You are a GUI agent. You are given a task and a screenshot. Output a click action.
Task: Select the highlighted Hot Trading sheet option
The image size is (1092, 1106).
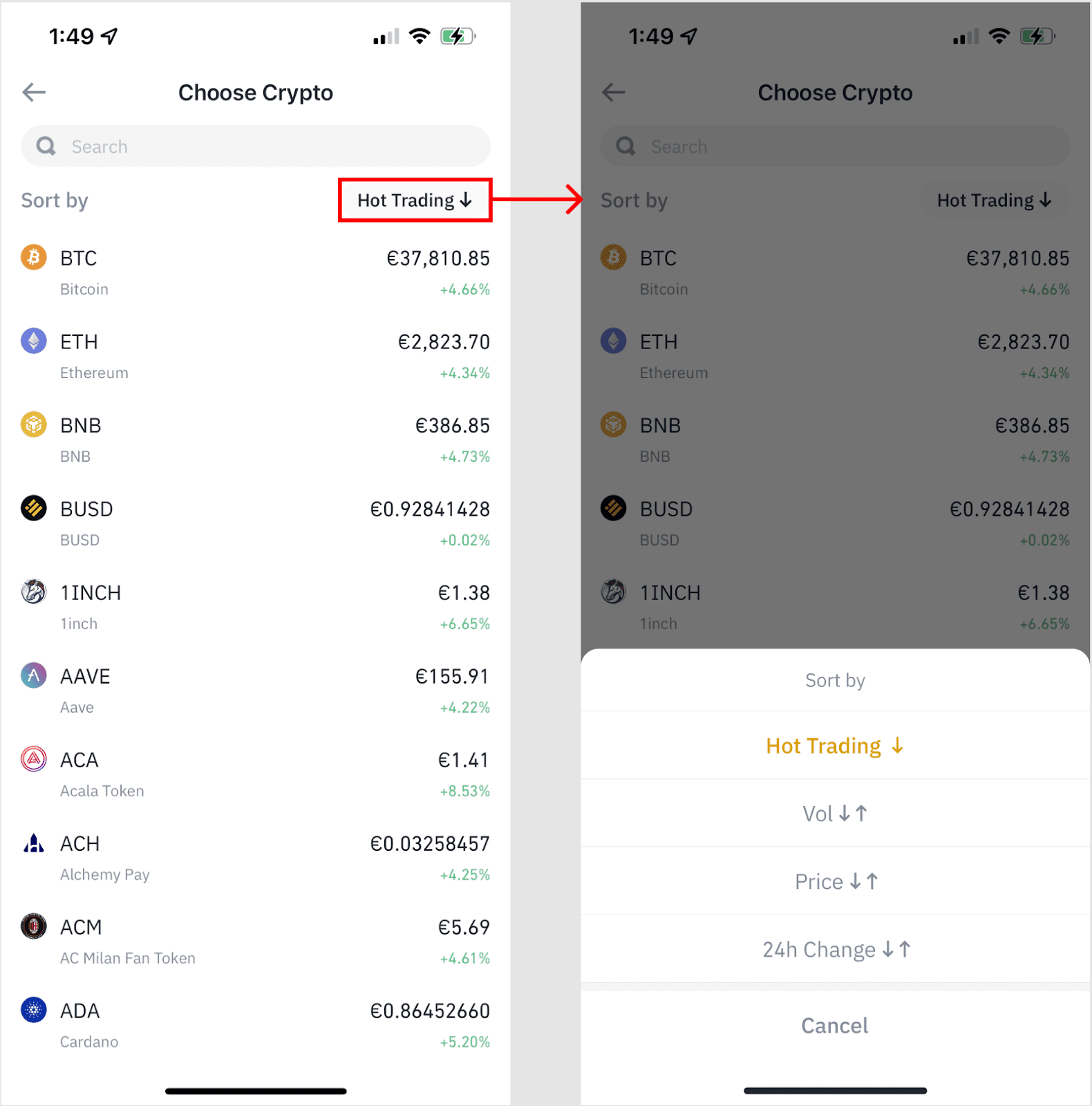[x=835, y=746]
